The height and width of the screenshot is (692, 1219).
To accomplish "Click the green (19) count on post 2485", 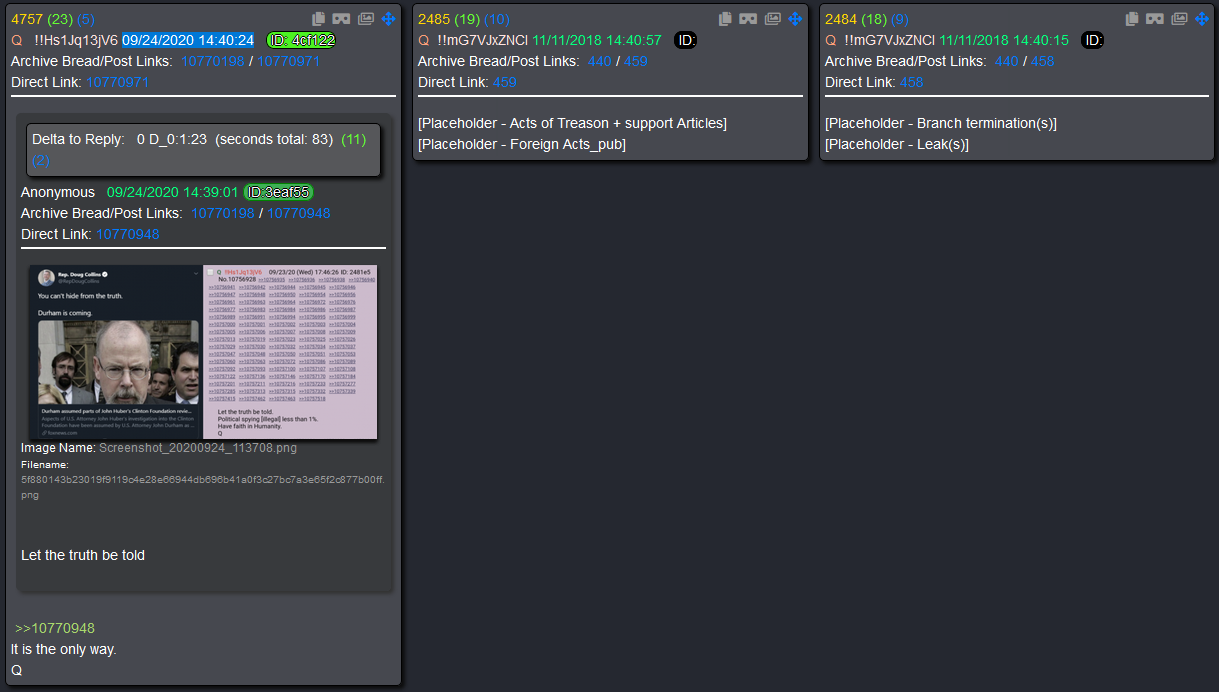I will [x=466, y=19].
